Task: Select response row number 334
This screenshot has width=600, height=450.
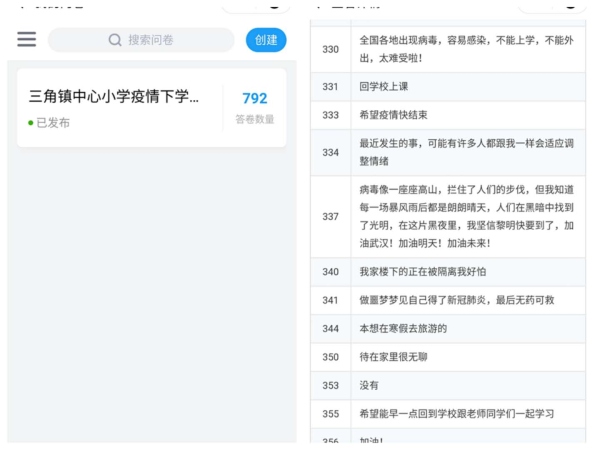Action: 330,152
